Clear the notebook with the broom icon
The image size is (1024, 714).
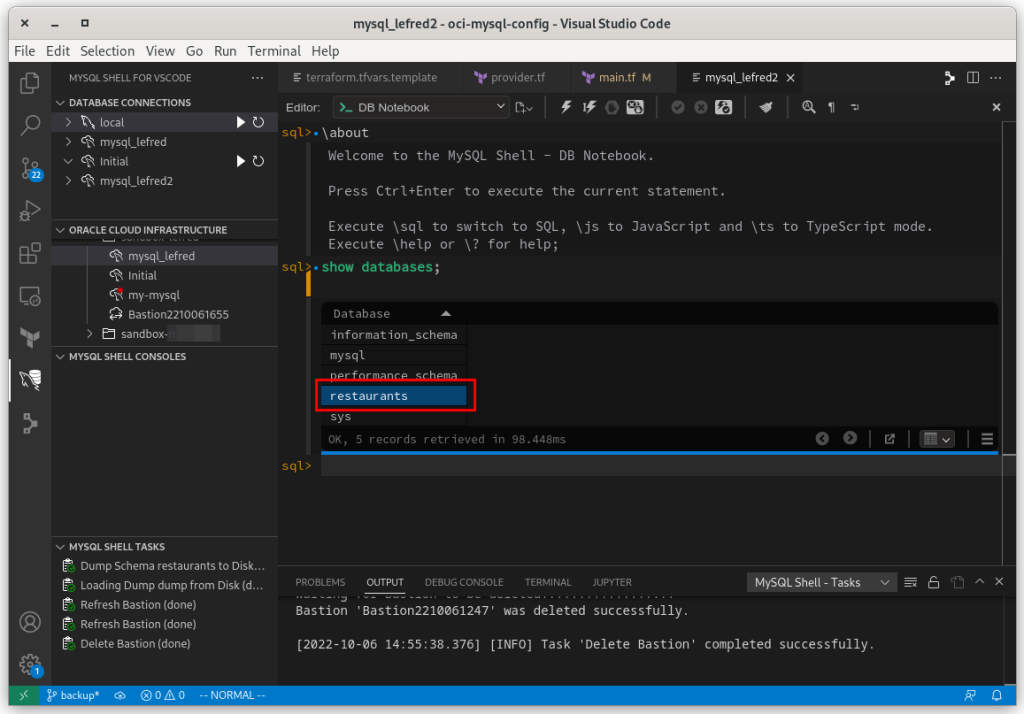click(767, 107)
